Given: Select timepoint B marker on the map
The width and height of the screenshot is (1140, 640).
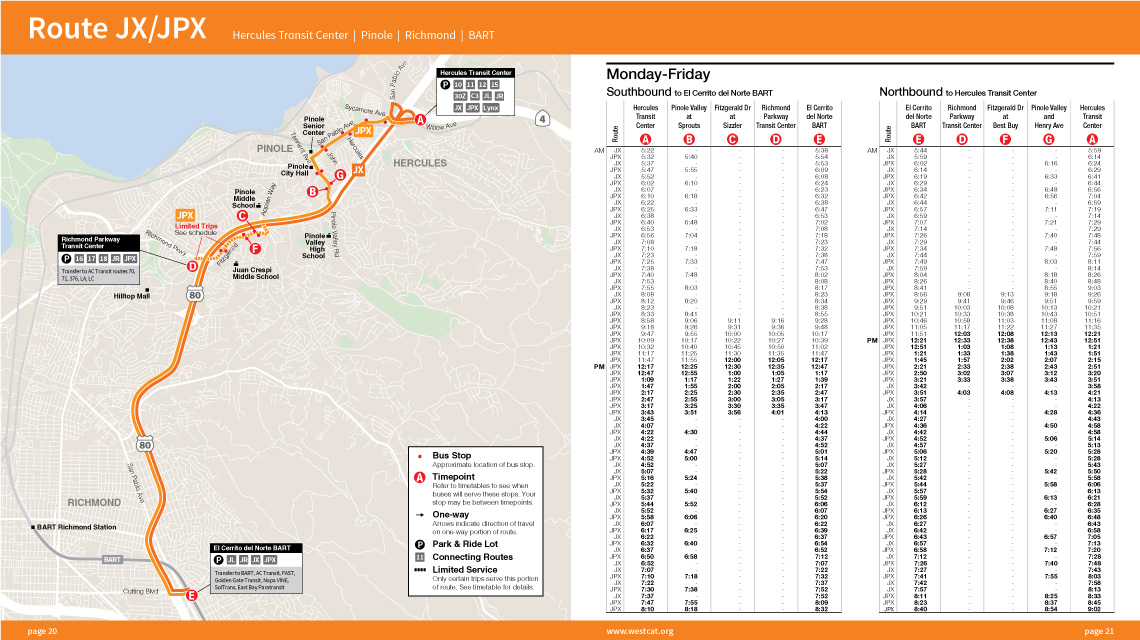Looking at the screenshot, I should click(312, 191).
